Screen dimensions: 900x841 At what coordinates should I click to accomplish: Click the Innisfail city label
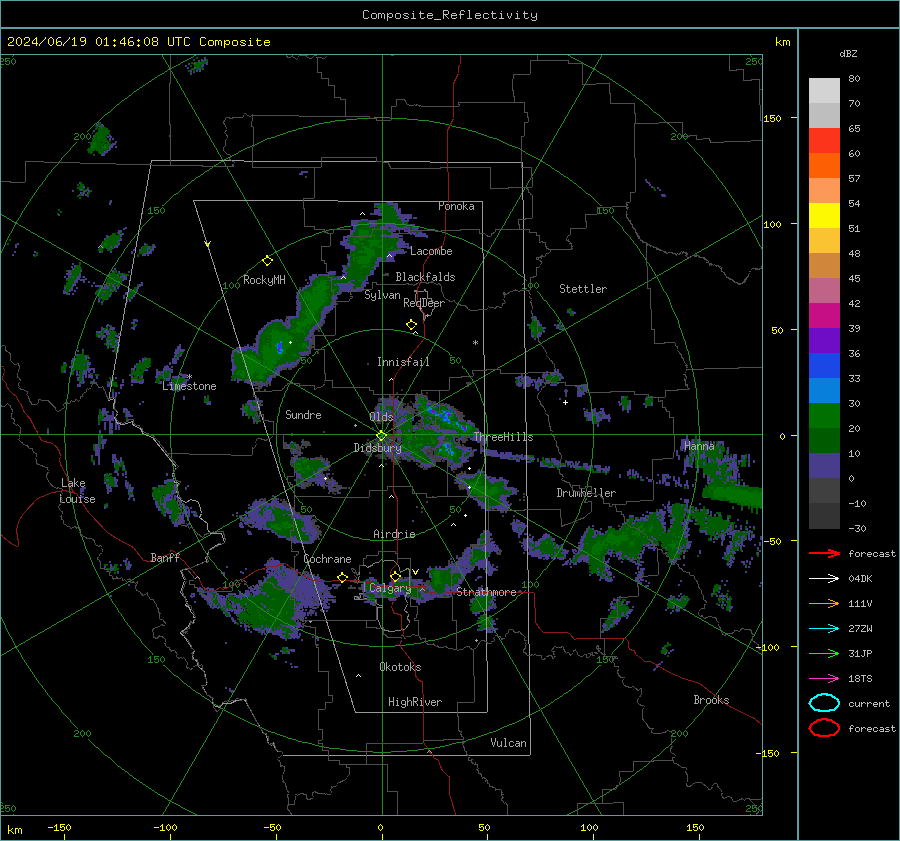(x=403, y=362)
